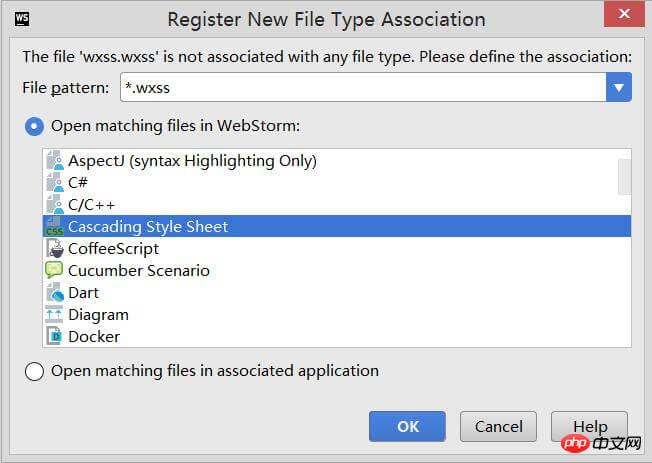Click the C/C++ file type icon
The height and width of the screenshot is (463, 652).
(54, 205)
